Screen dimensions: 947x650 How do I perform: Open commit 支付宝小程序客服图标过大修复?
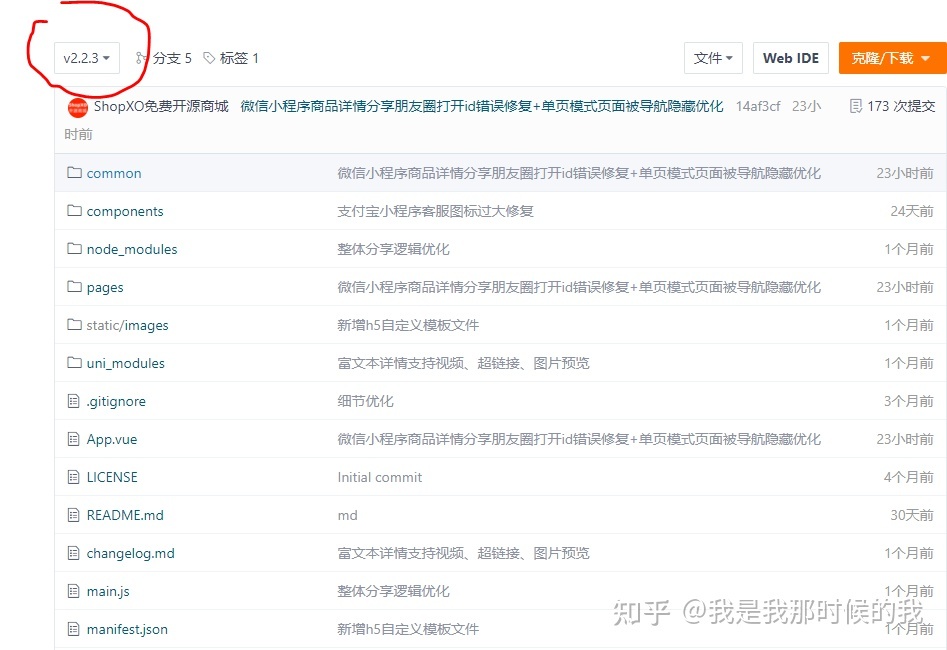point(435,211)
